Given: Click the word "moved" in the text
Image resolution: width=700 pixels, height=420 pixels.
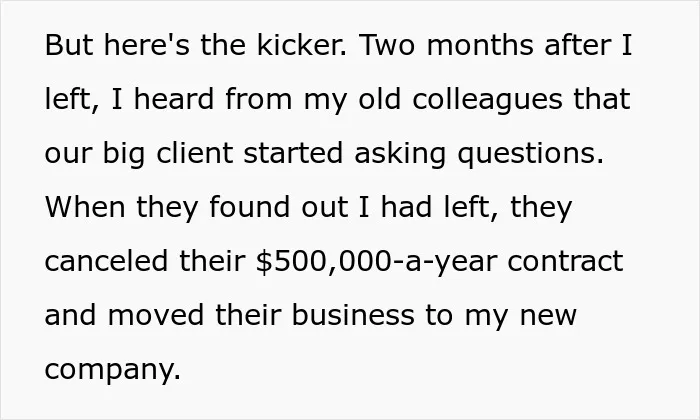Looking at the screenshot, I should (x=156, y=315).
